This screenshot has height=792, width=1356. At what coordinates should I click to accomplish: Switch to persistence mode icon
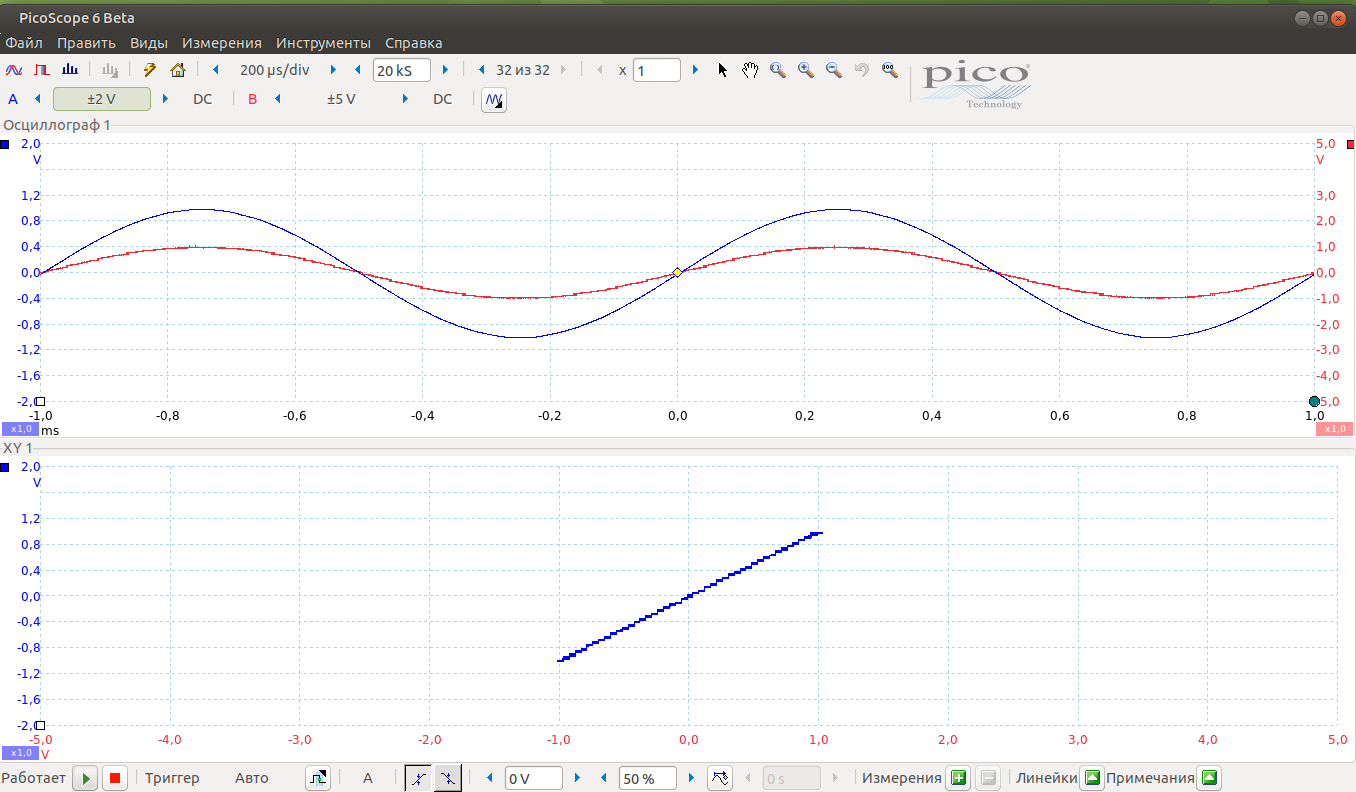coord(42,70)
